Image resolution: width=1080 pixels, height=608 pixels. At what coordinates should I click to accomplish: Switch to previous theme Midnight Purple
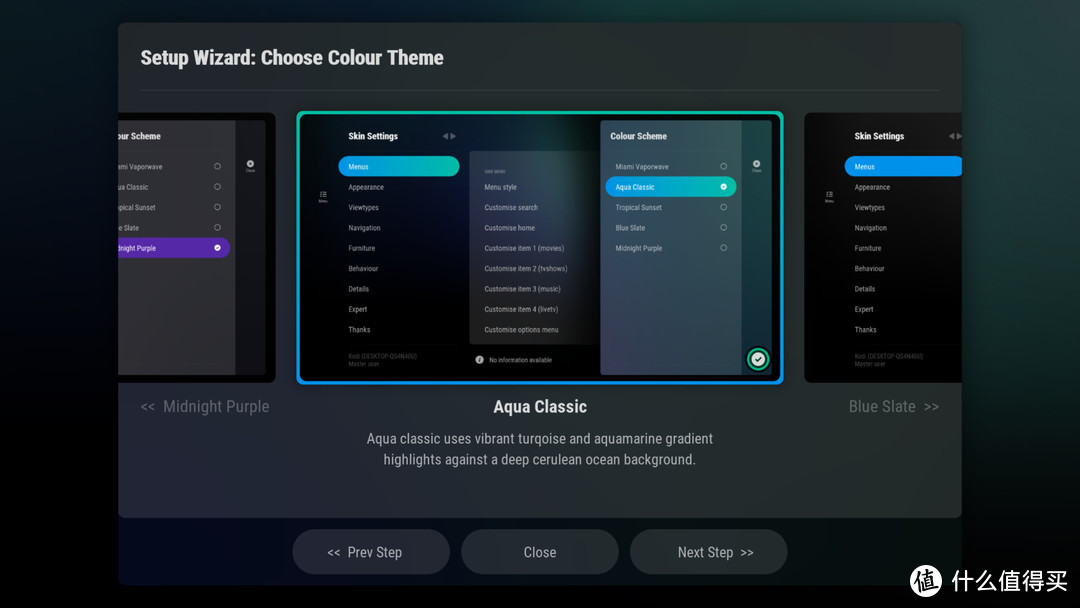point(205,406)
